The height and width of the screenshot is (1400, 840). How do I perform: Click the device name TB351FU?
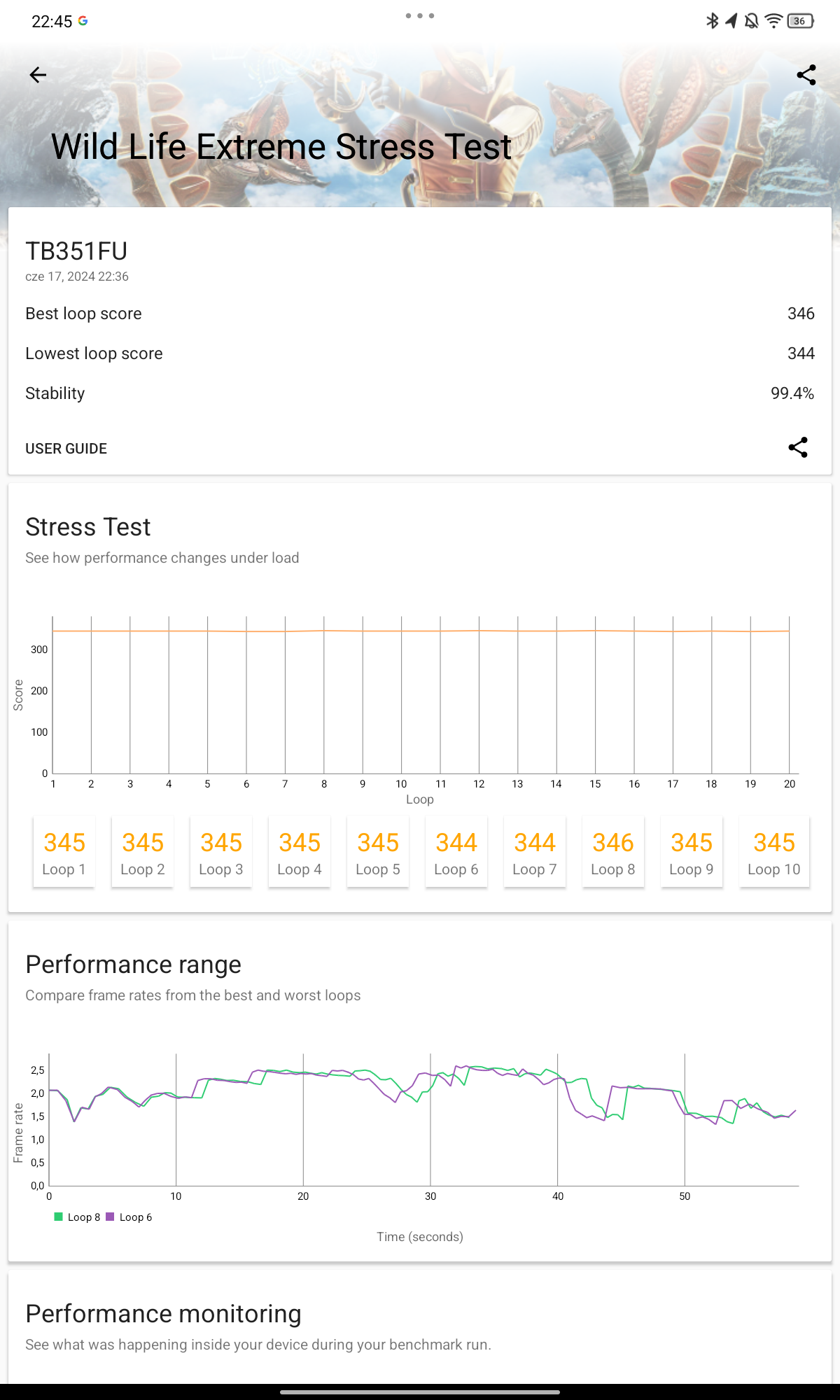point(76,251)
